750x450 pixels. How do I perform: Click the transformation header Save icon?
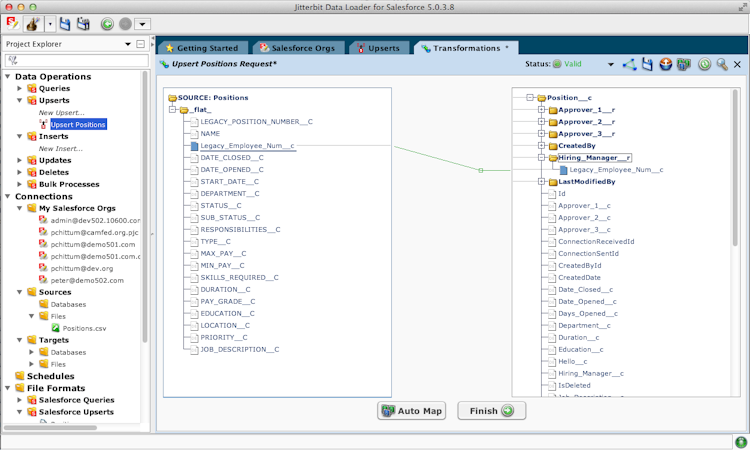click(647, 64)
